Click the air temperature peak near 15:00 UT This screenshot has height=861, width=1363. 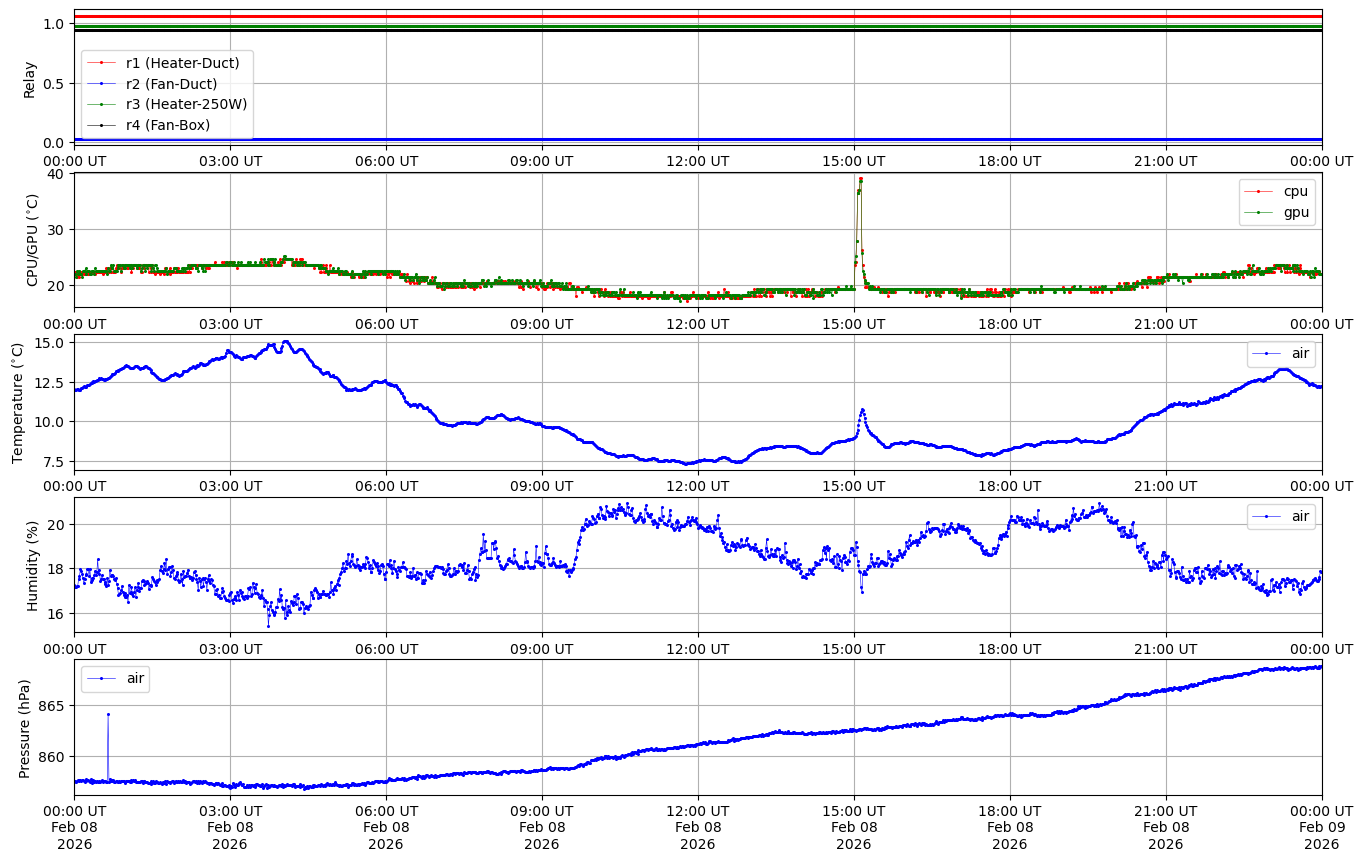tap(862, 409)
